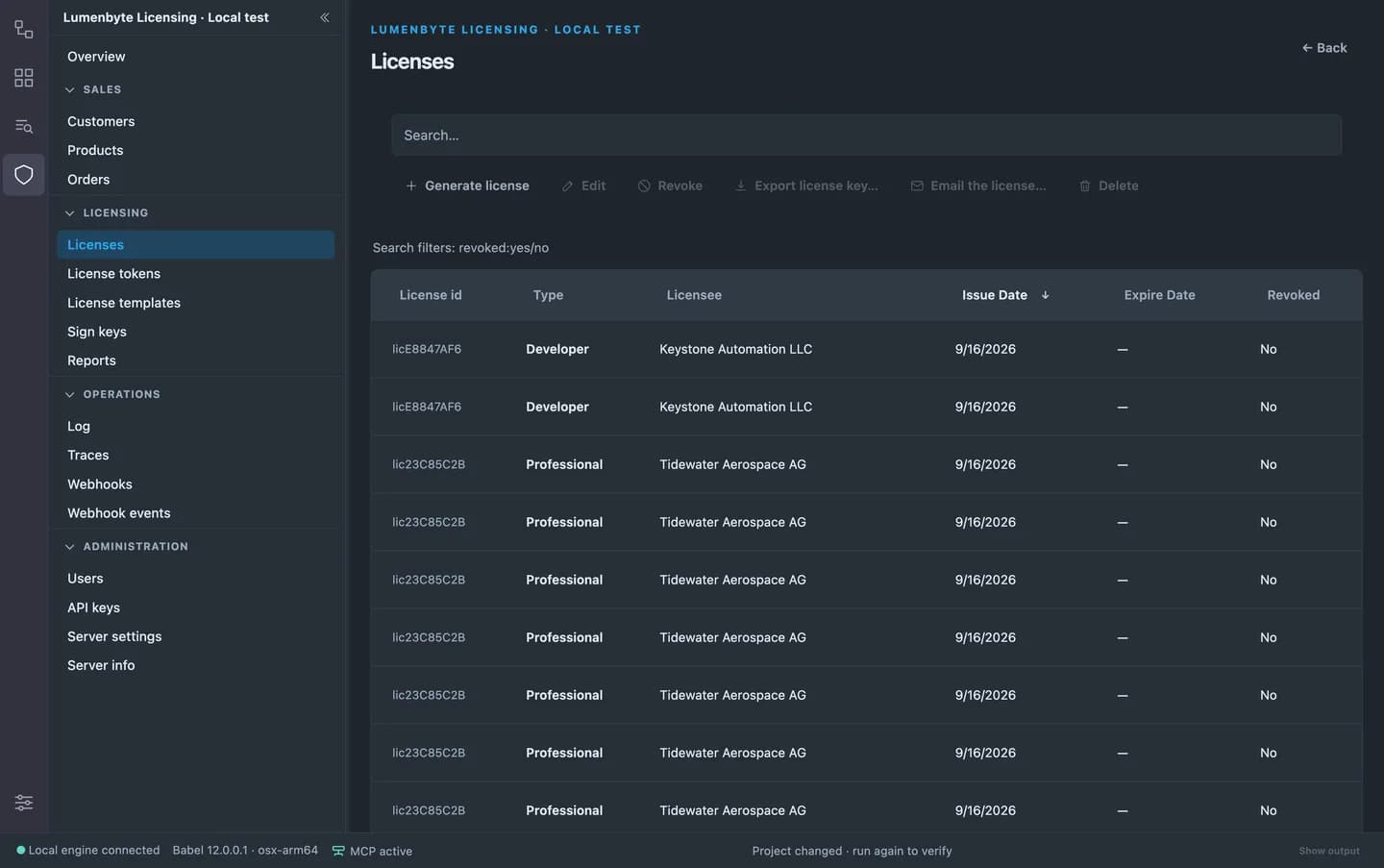Viewport: 1384px width, 868px height.
Task: Click the Revoked column header
Action: (1293, 295)
